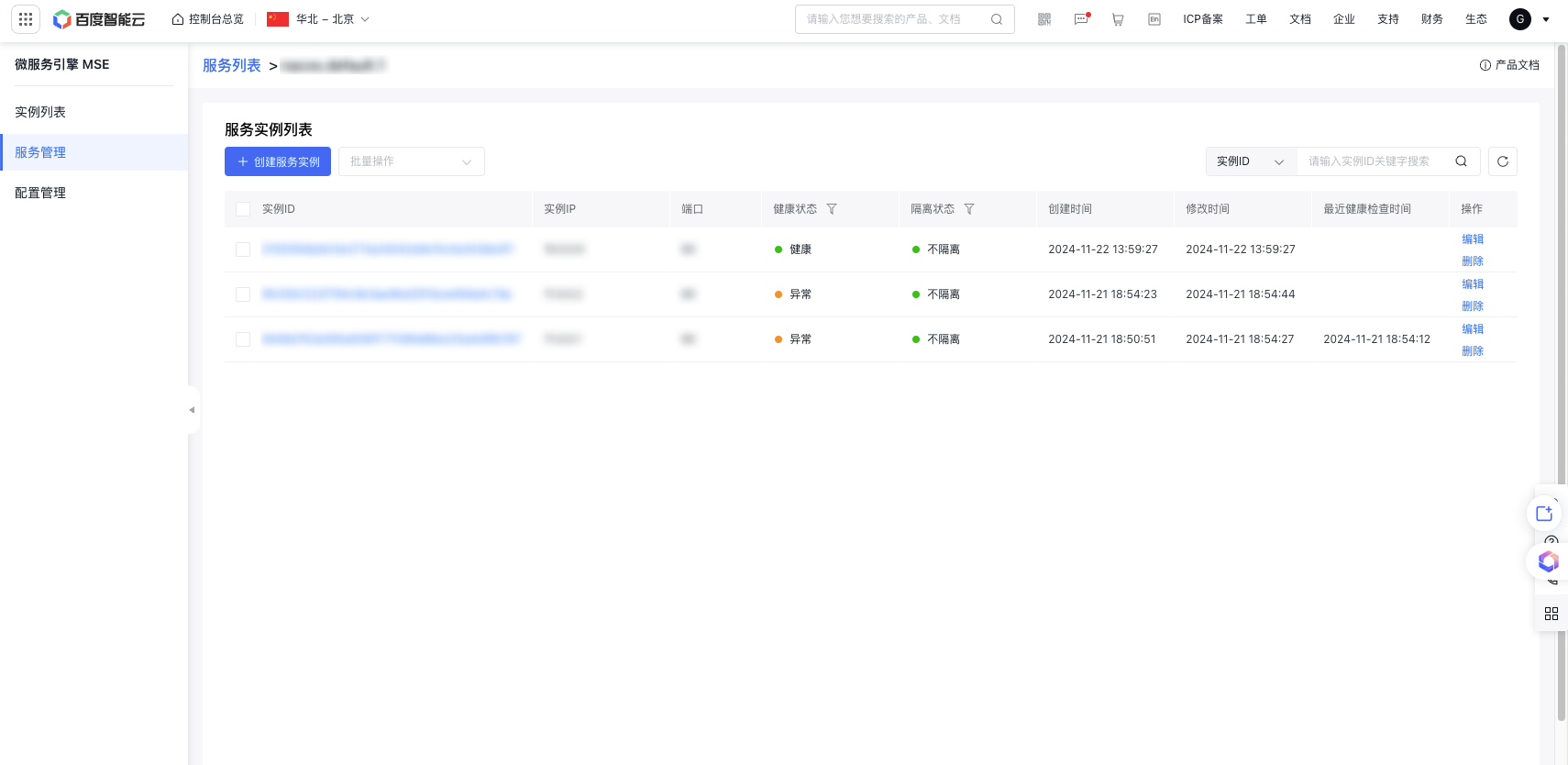Screen dimensions: 1568x765
Task: Open the shopping cart icon
Action: coord(1118,19)
